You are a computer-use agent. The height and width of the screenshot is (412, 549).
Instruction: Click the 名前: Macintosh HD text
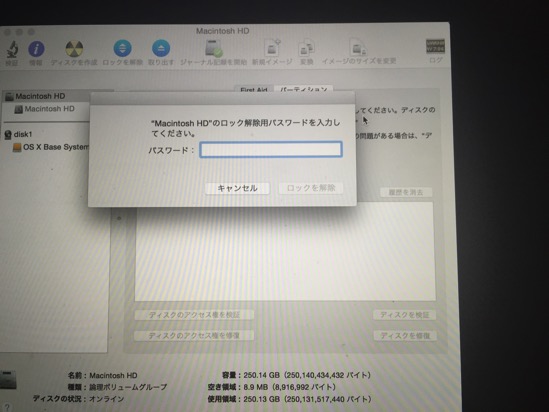[103, 375]
